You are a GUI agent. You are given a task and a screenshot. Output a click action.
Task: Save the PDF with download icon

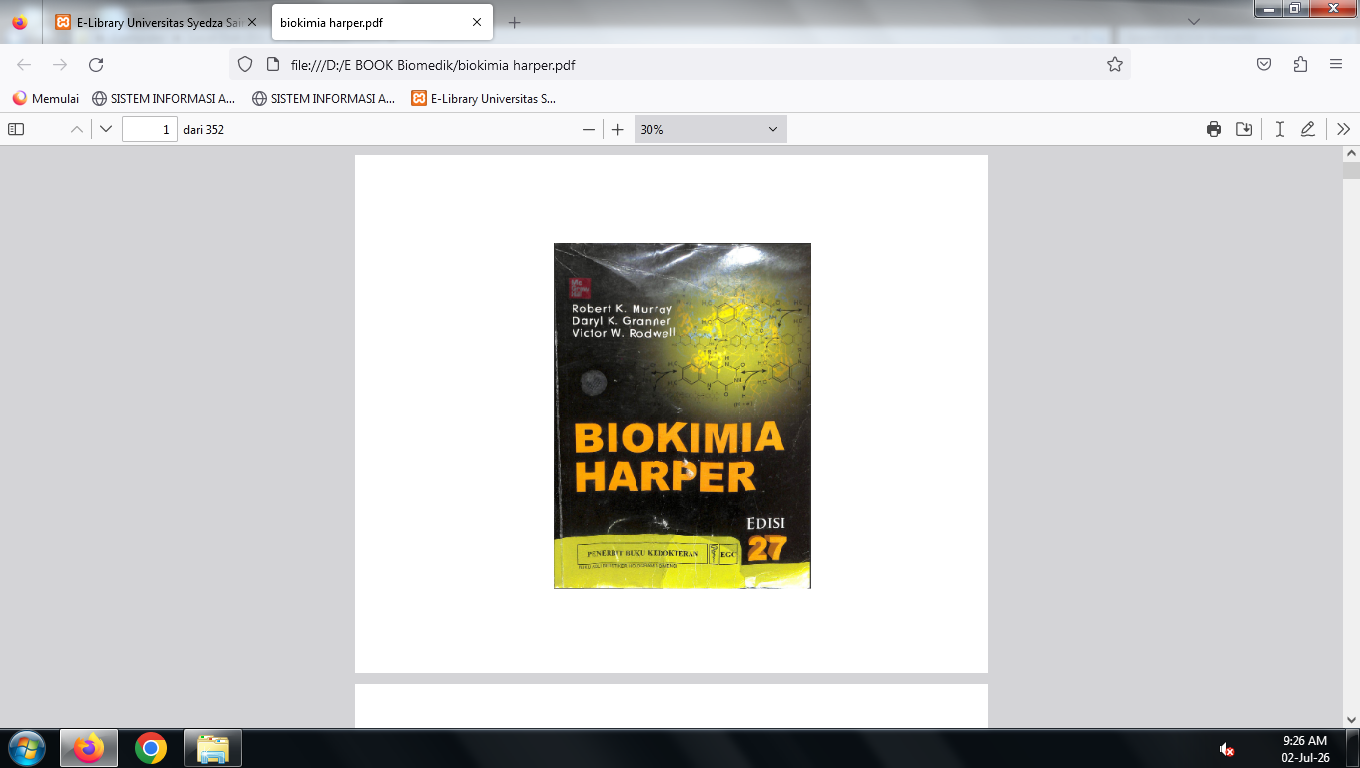point(1244,129)
